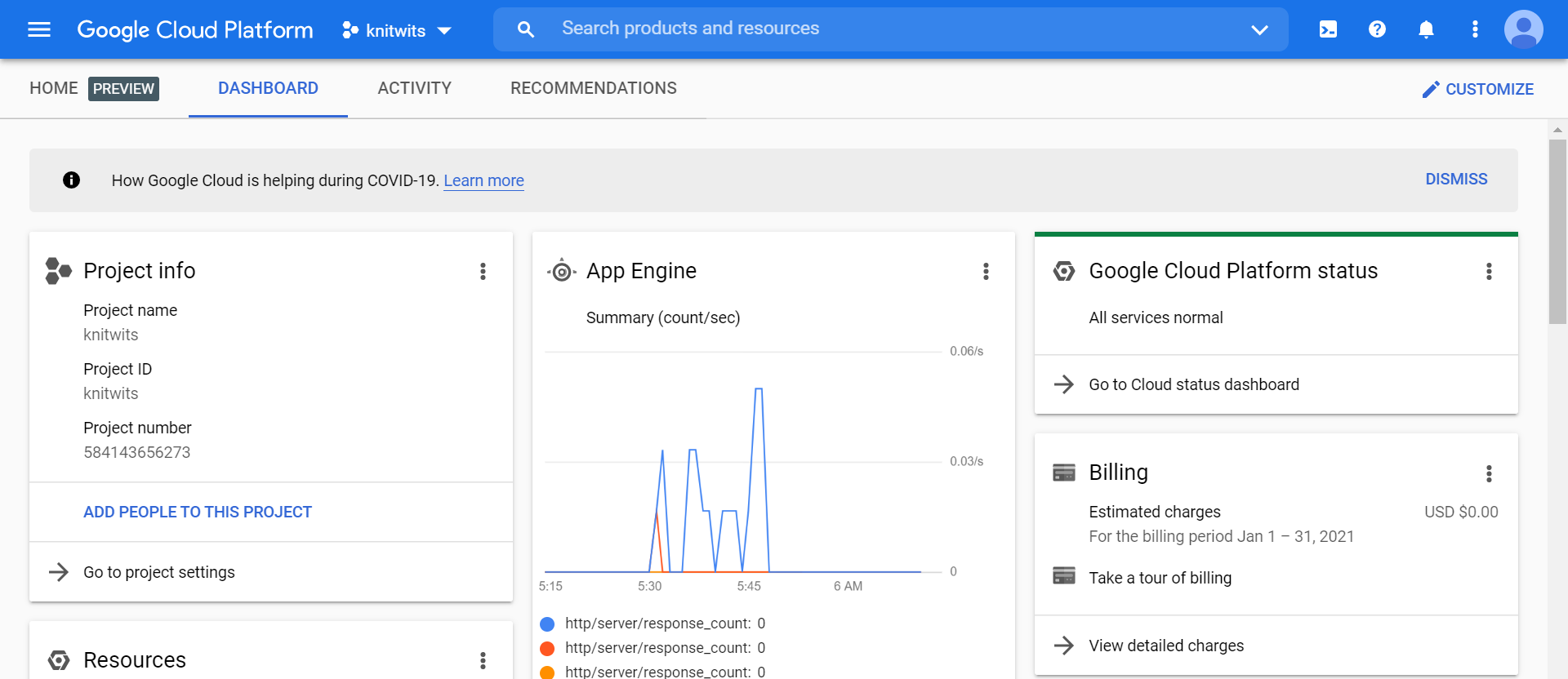Dismiss the COVID-19 banner
This screenshot has width=1568, height=679.
tap(1456, 179)
